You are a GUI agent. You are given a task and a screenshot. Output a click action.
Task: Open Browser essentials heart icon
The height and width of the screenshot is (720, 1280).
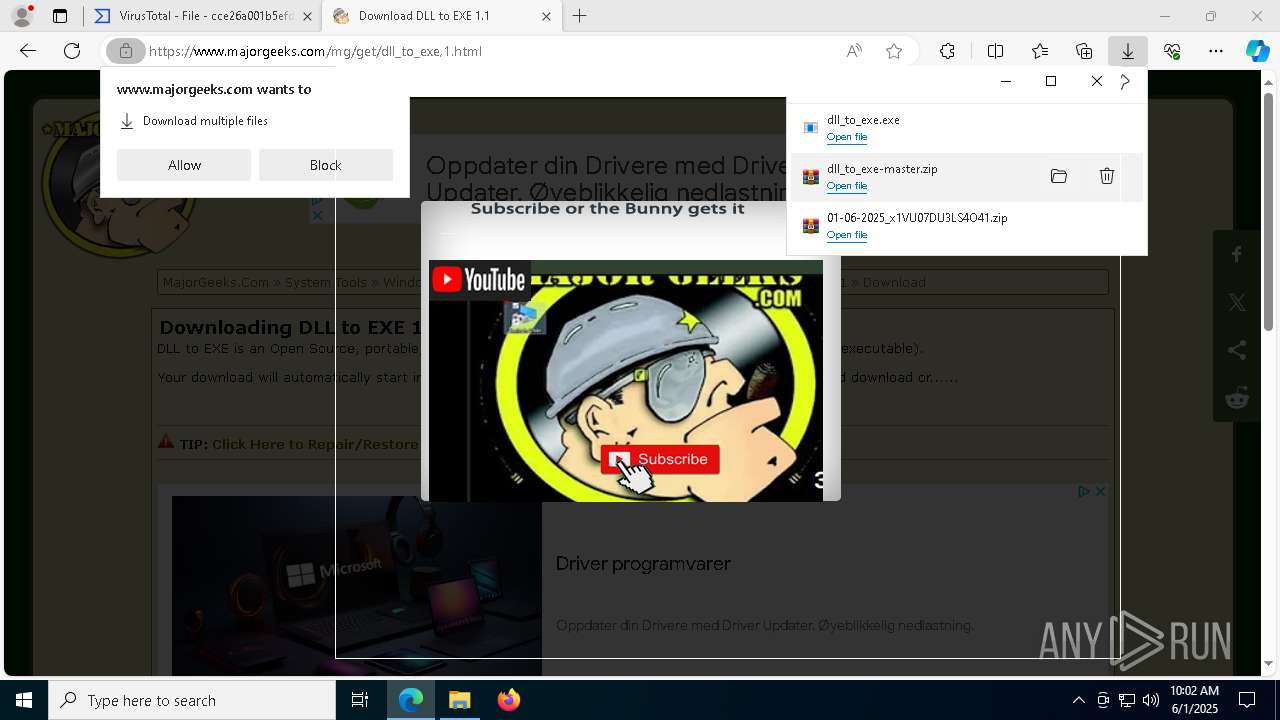(1172, 51)
